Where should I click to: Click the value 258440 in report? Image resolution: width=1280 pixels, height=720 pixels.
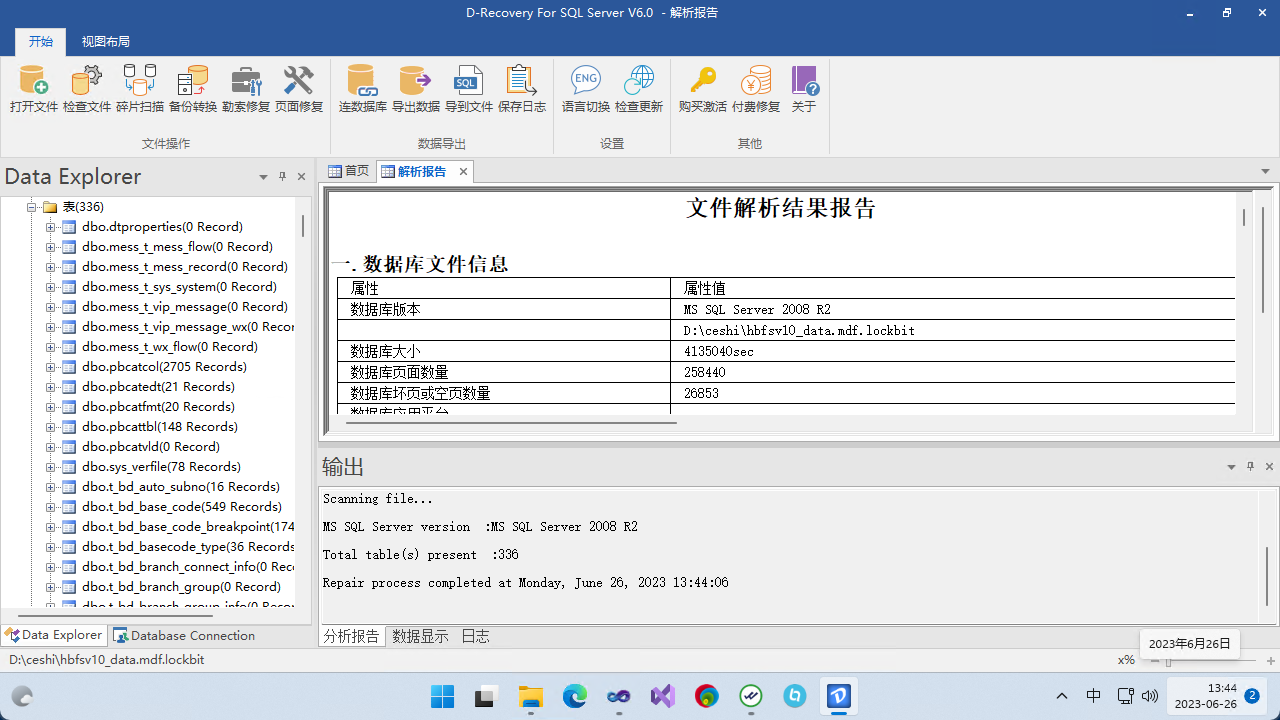(x=705, y=372)
